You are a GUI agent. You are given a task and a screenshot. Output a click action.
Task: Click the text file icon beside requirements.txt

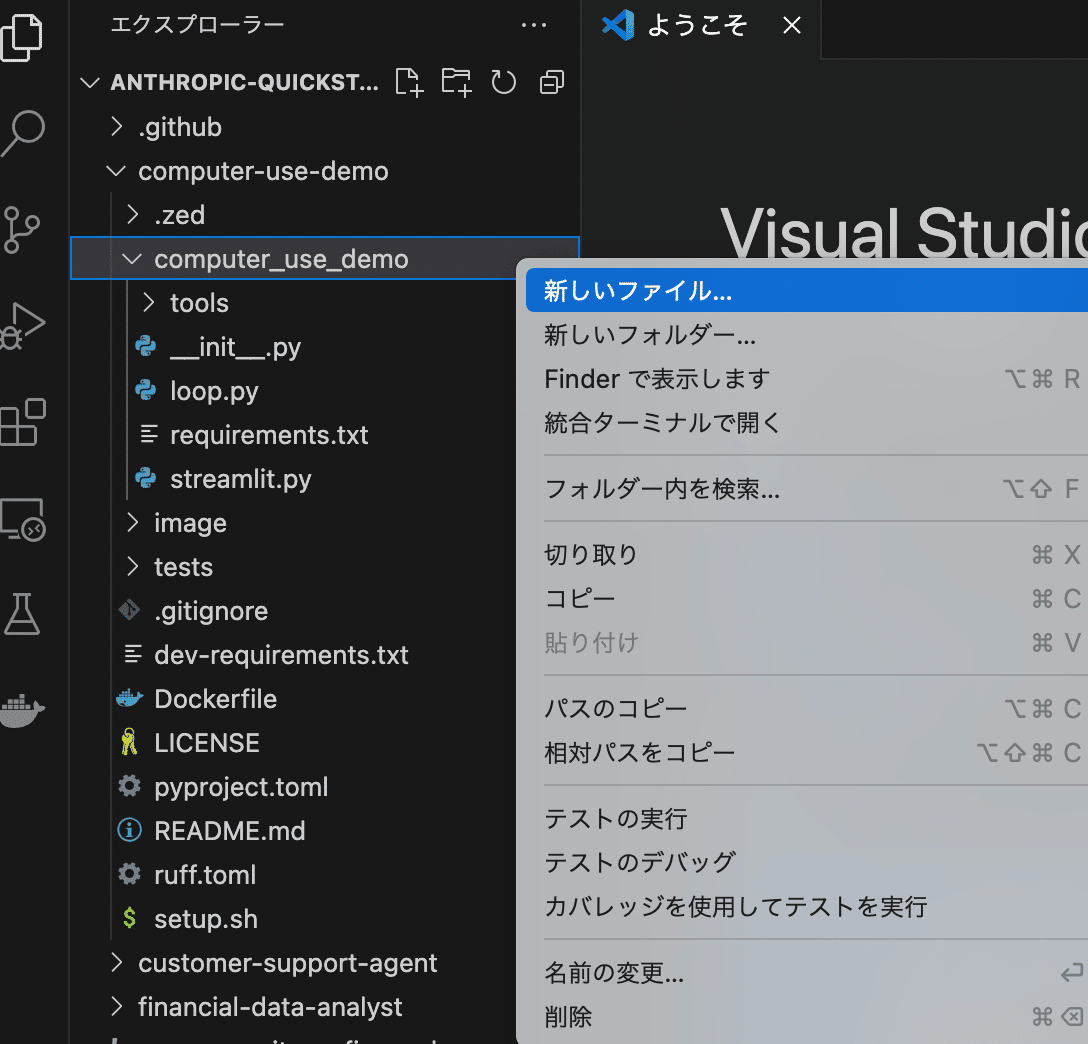click(x=149, y=434)
